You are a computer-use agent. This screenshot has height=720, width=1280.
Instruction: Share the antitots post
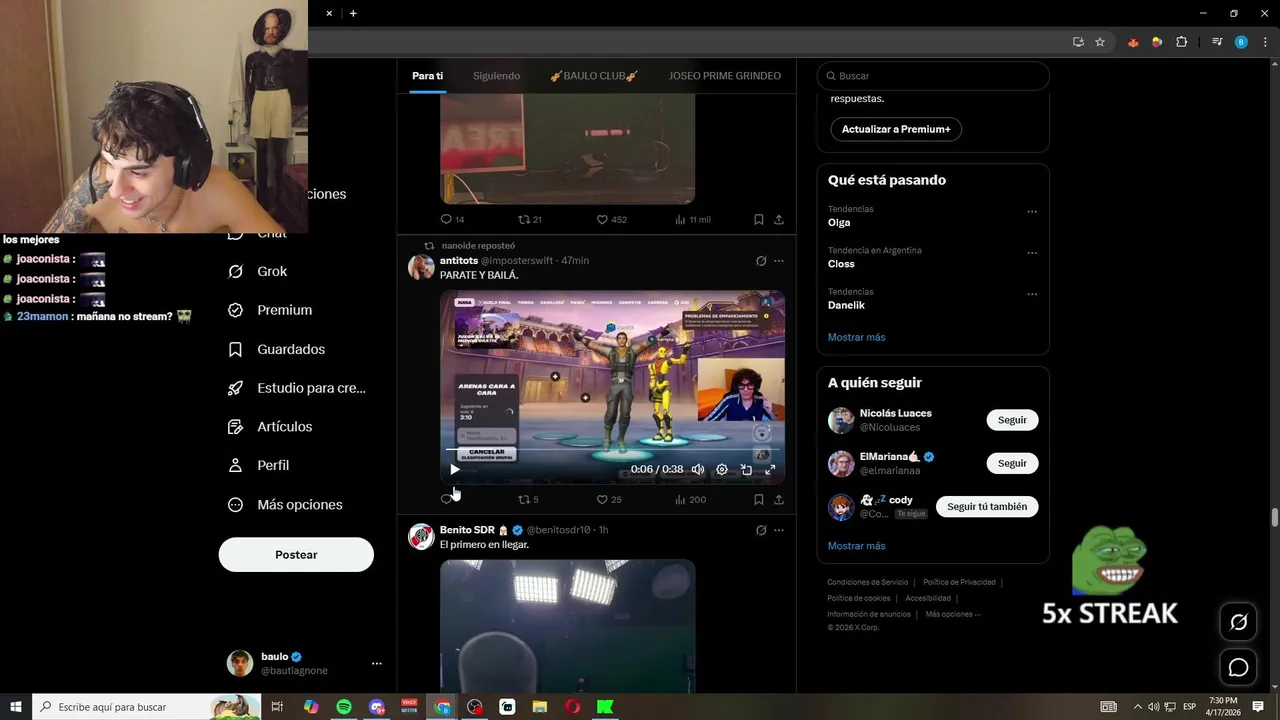[779, 499]
